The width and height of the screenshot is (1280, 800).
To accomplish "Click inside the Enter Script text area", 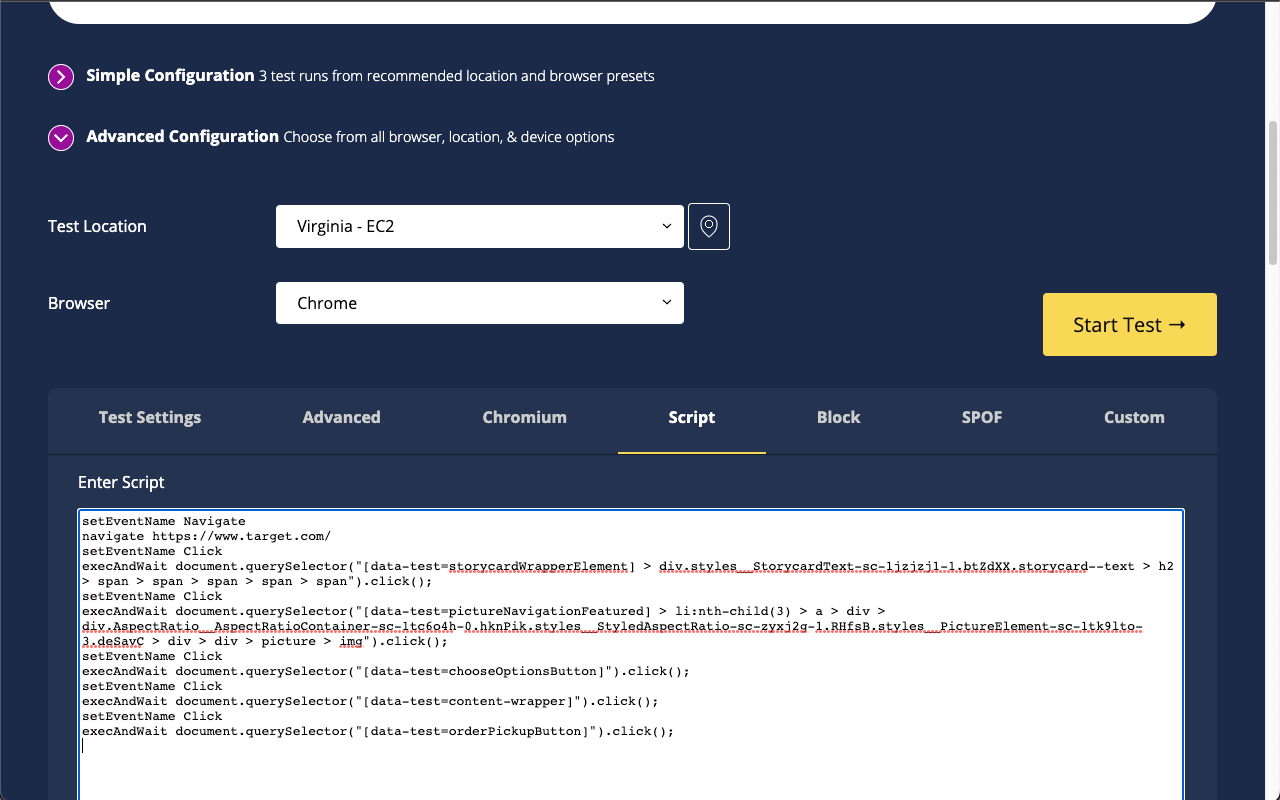I will (630, 650).
